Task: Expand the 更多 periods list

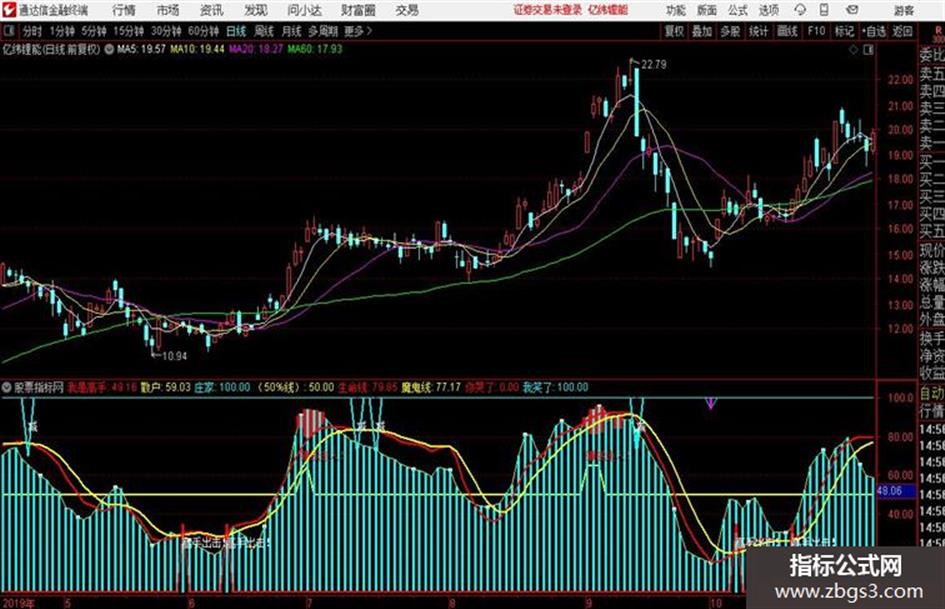Action: 358,31
